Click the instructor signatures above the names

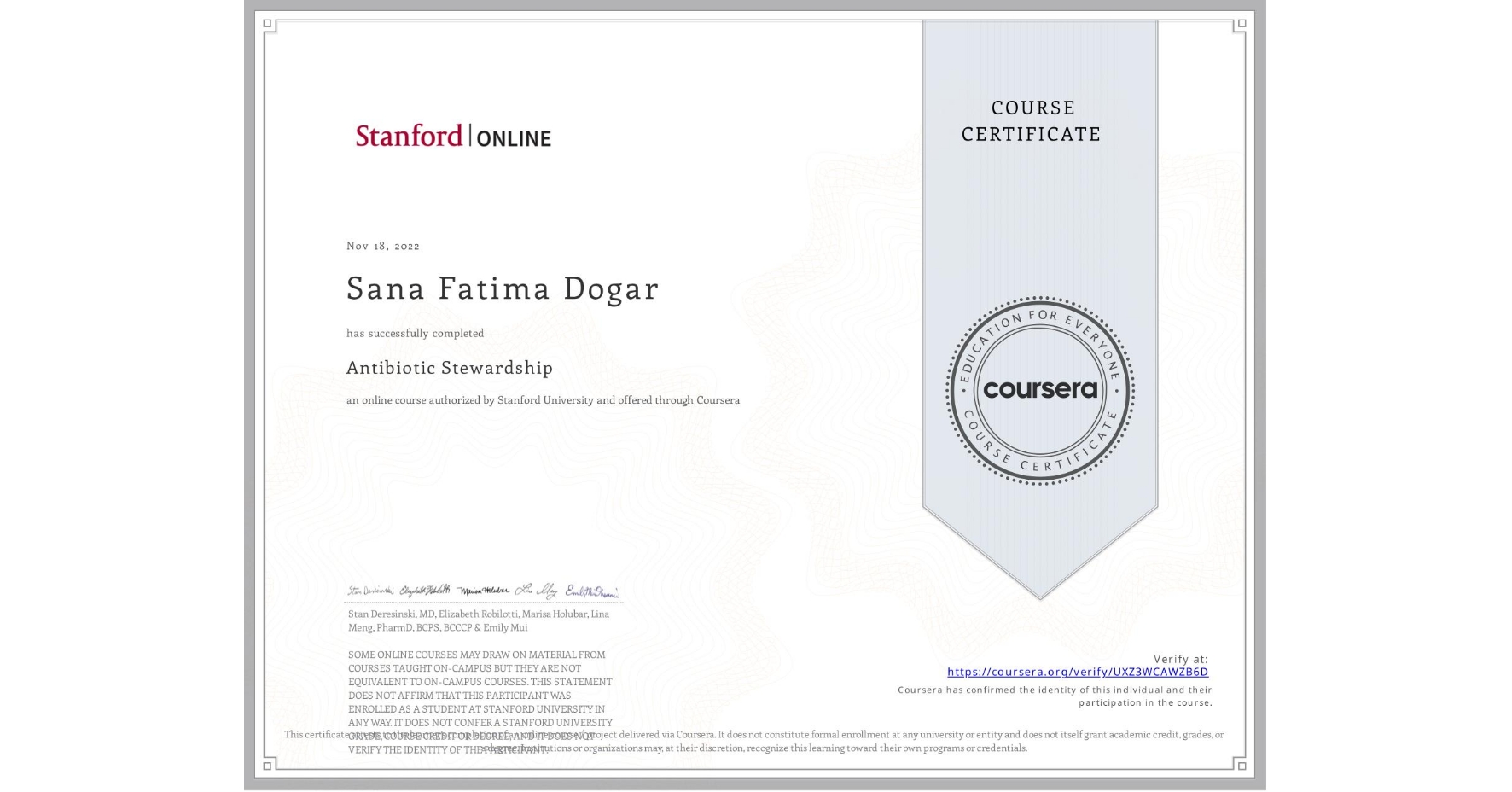coord(483,591)
